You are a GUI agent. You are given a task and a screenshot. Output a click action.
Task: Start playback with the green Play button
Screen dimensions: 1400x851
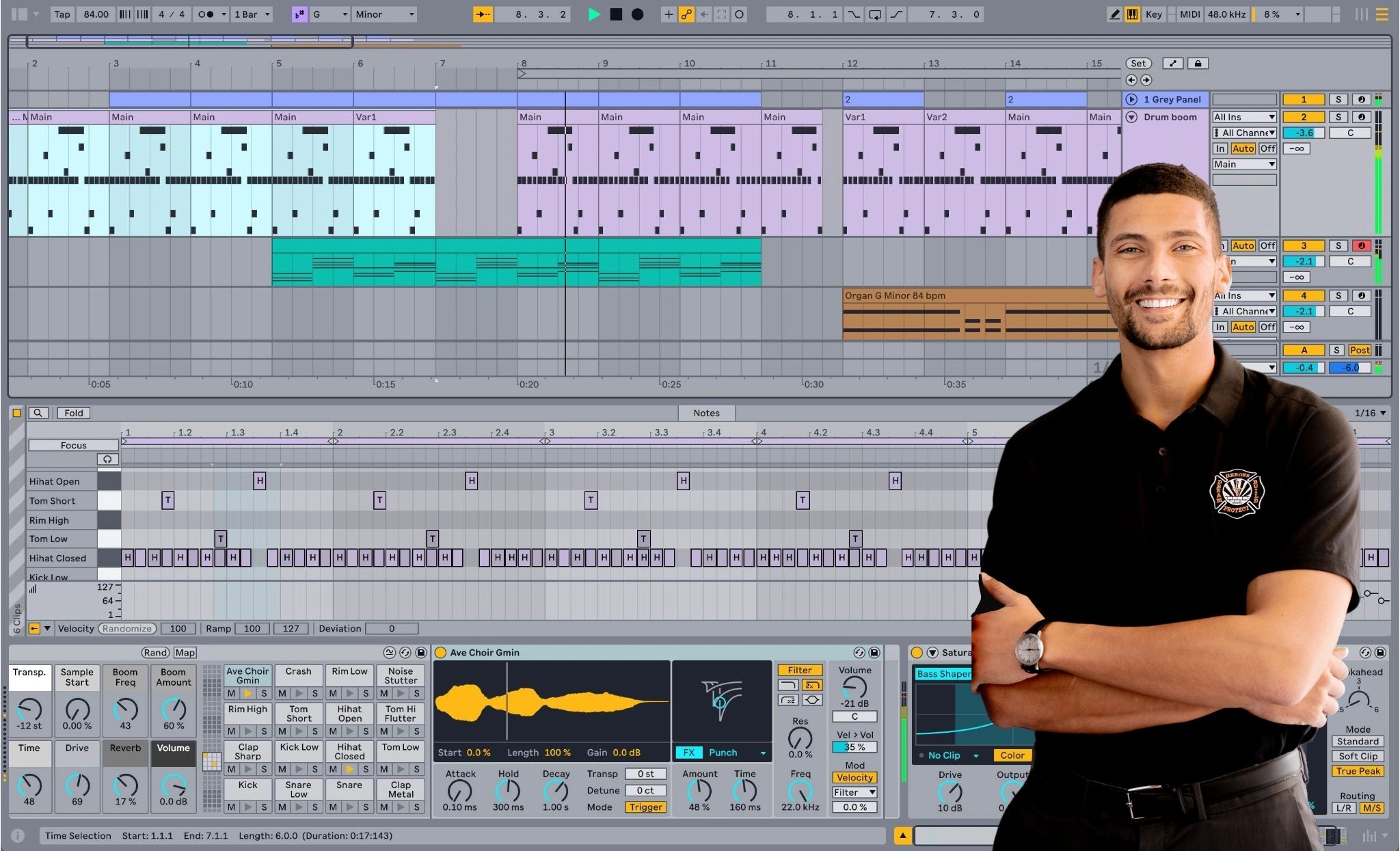click(593, 14)
